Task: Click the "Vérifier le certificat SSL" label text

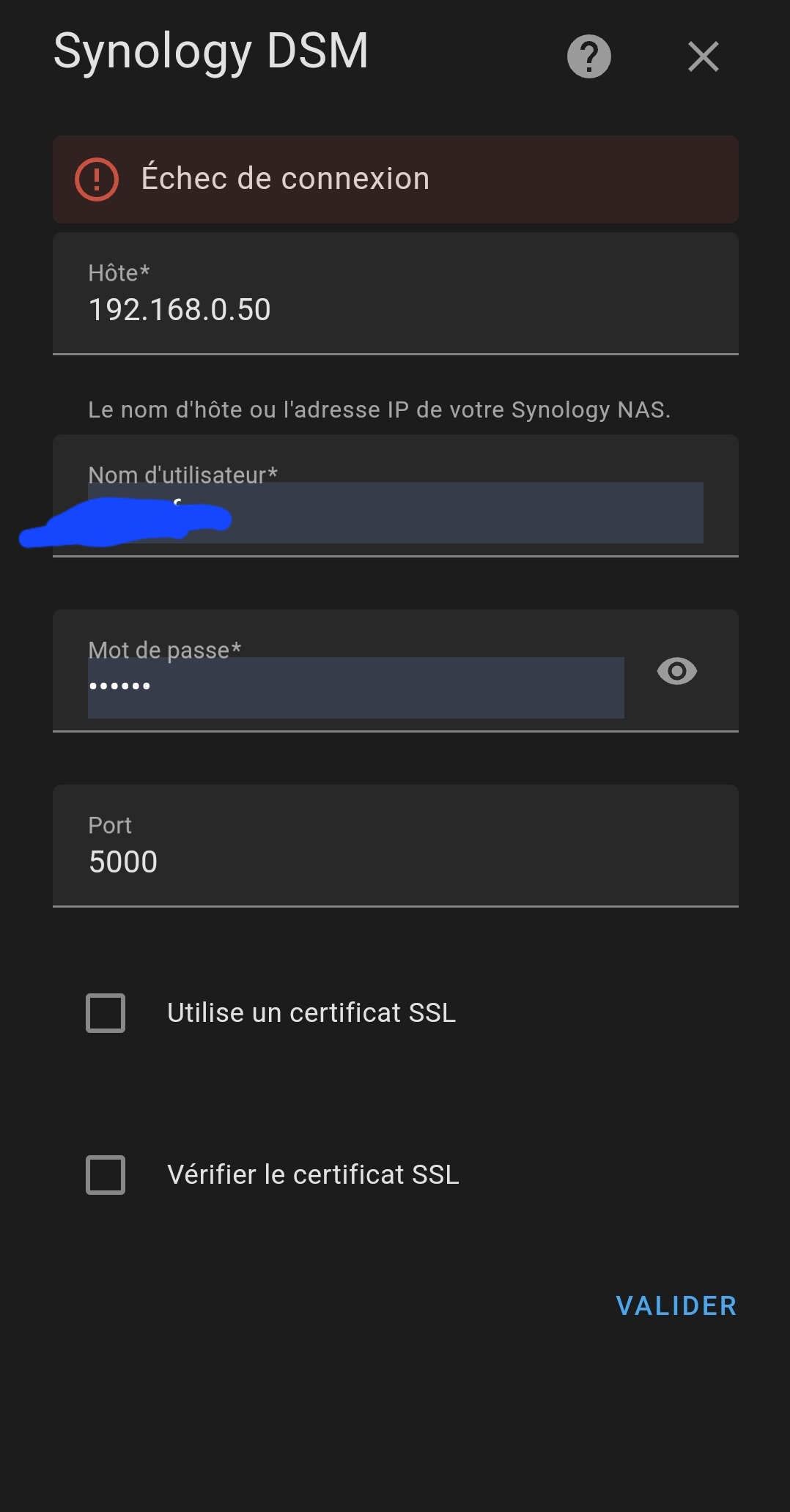Action: pos(313,1175)
